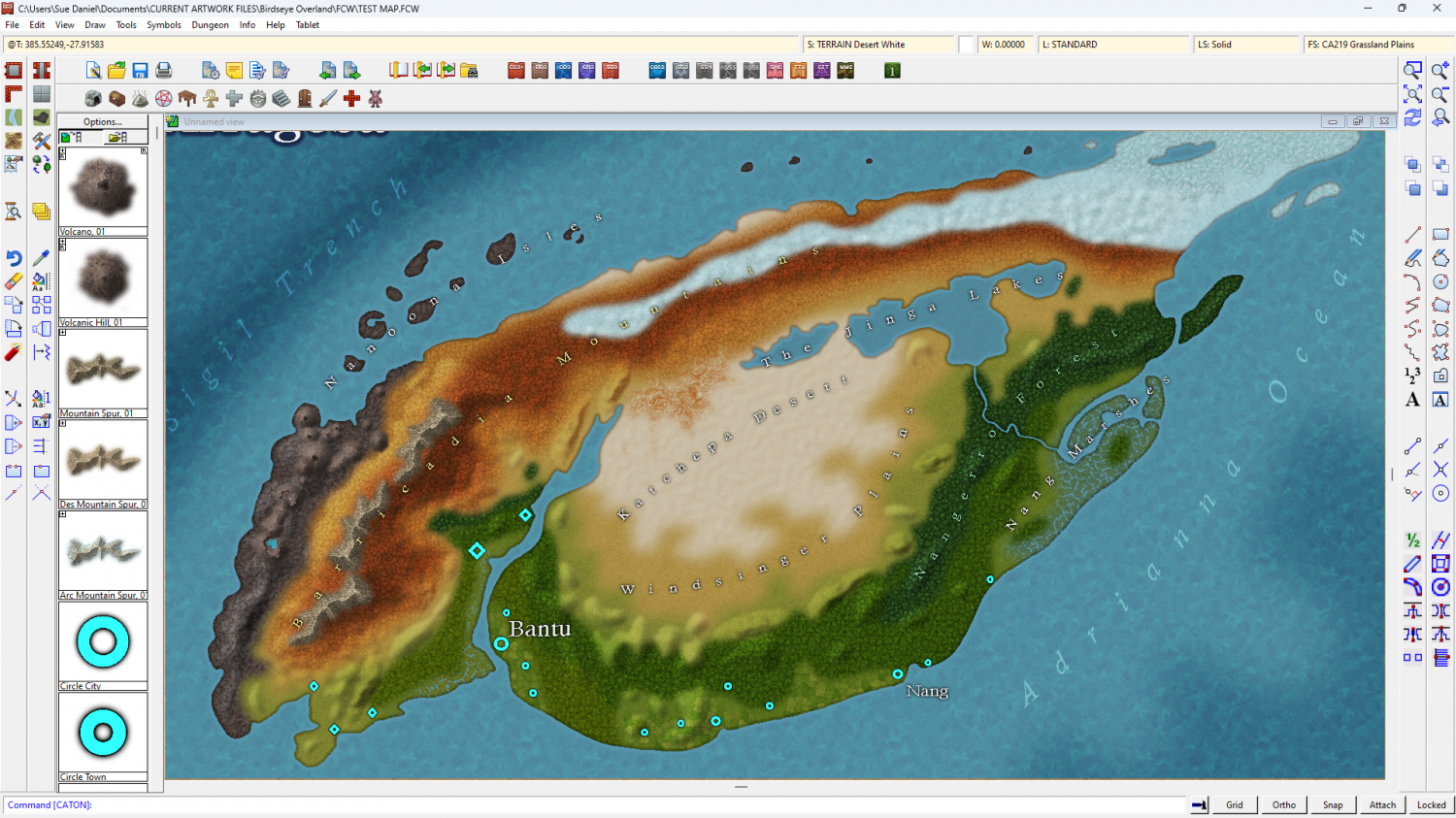The height and width of the screenshot is (818, 1456).
Task: Select the Rectangle box tool
Action: coord(1440,235)
